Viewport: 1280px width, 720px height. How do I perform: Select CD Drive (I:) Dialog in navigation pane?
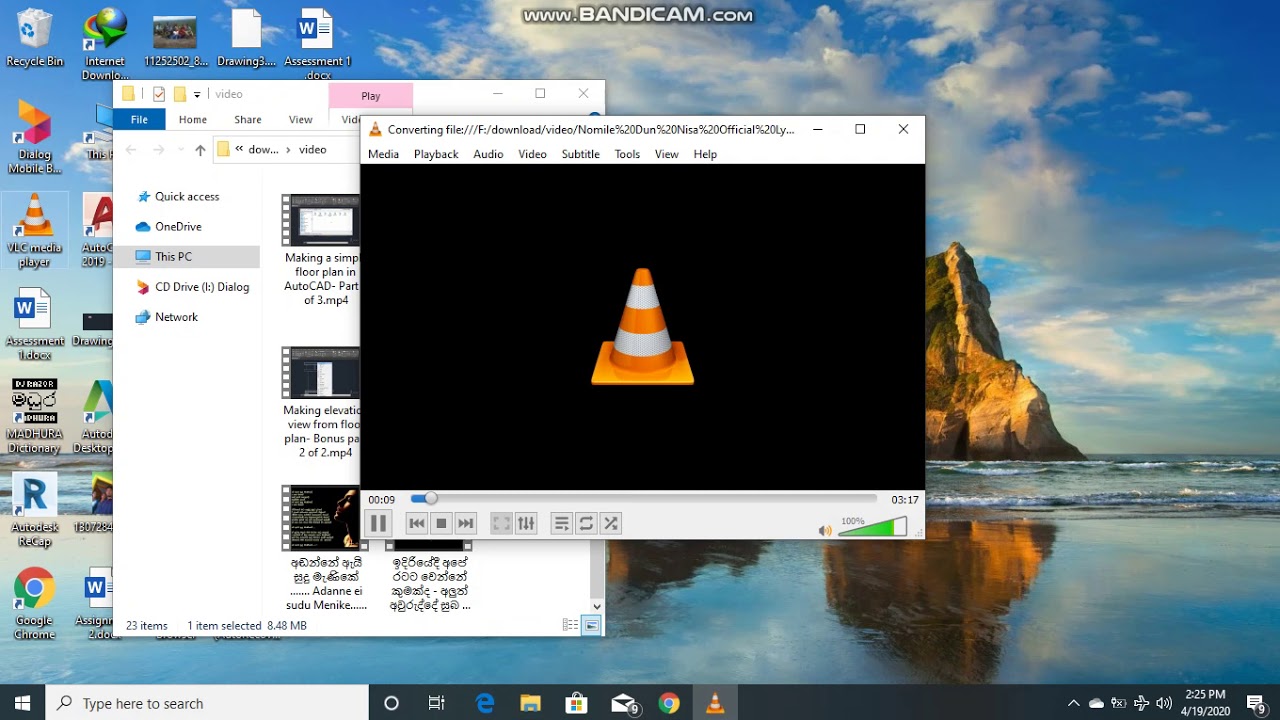pyautogui.click(x=202, y=287)
